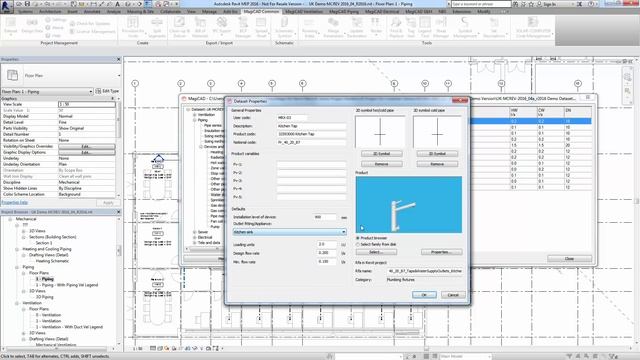Collapse the Ventilation node in Project Browser
The height and width of the screenshot is (360, 640).
coord(17,303)
